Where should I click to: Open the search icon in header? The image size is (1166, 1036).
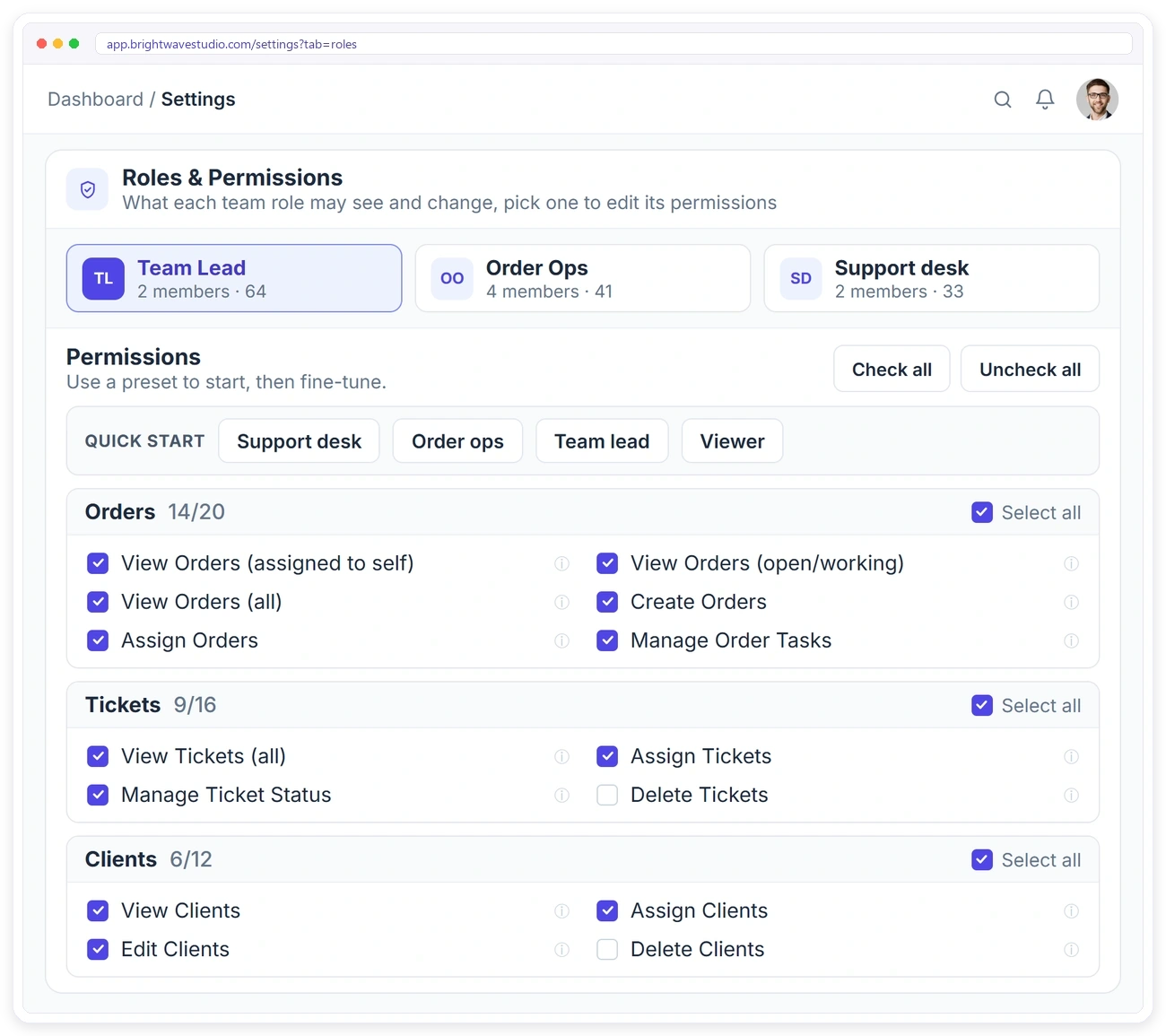click(1003, 100)
